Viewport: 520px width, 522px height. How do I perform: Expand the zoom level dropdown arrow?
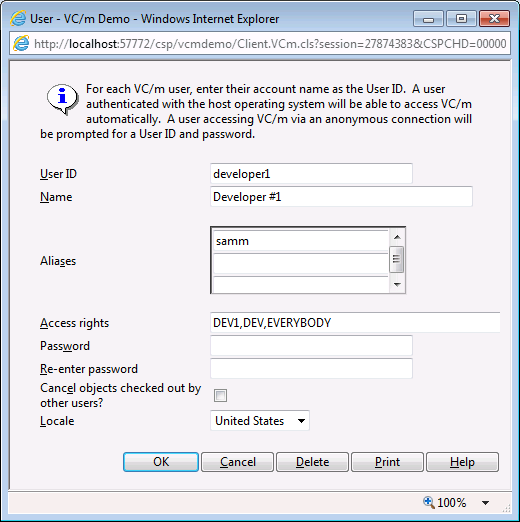click(485, 503)
